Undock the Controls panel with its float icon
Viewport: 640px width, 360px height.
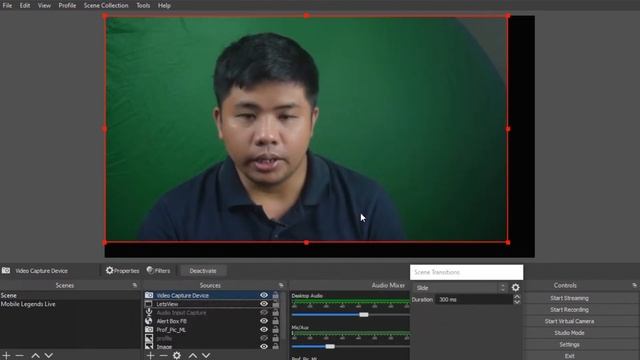click(634, 285)
